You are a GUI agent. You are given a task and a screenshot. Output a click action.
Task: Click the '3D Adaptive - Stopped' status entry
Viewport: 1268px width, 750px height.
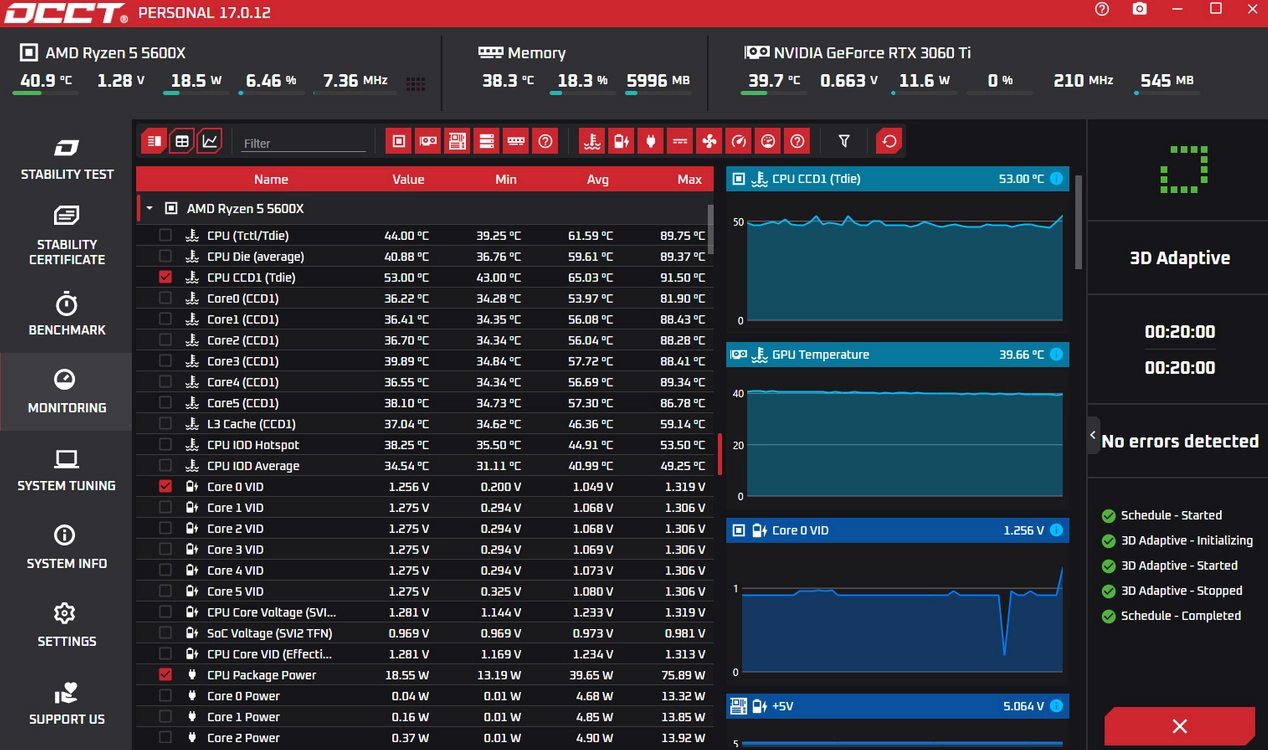[x=1181, y=591]
